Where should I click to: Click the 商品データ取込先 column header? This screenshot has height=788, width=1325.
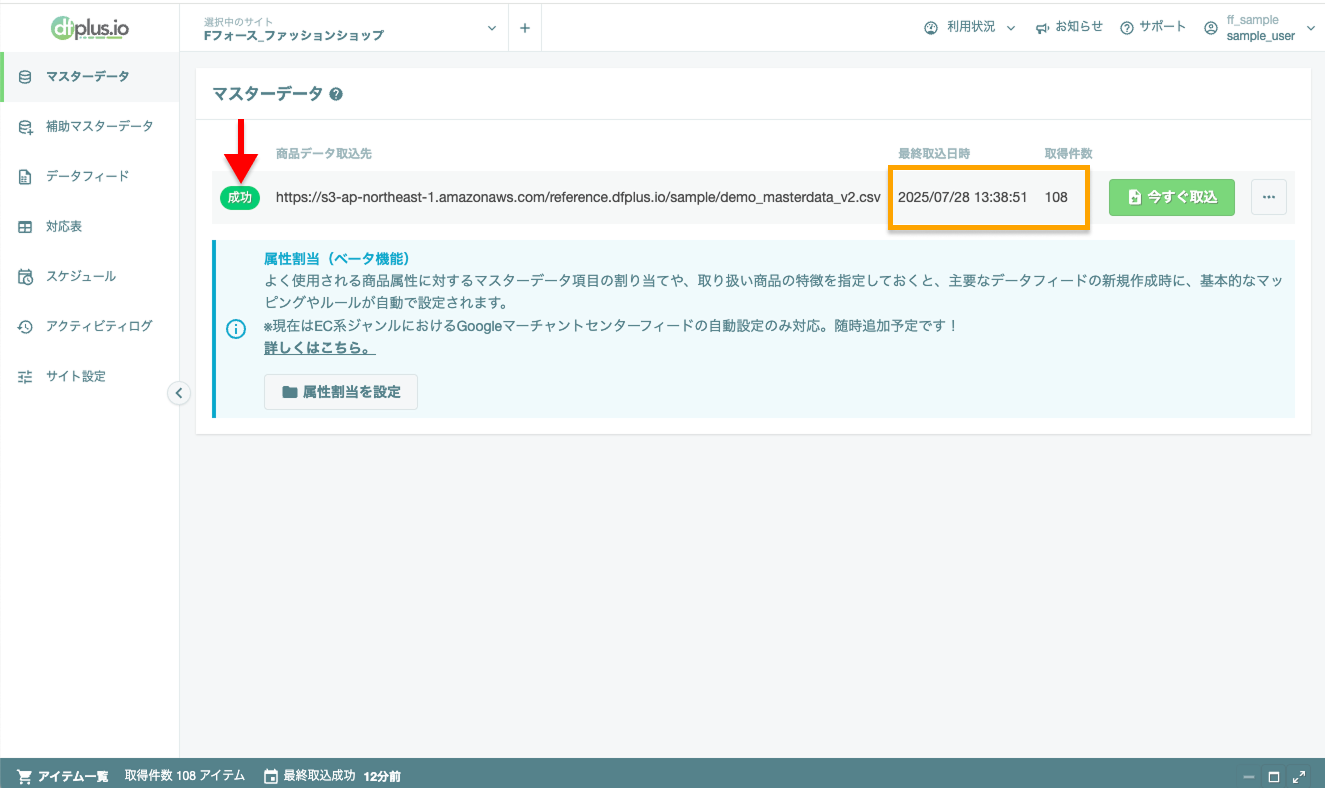click(x=324, y=153)
